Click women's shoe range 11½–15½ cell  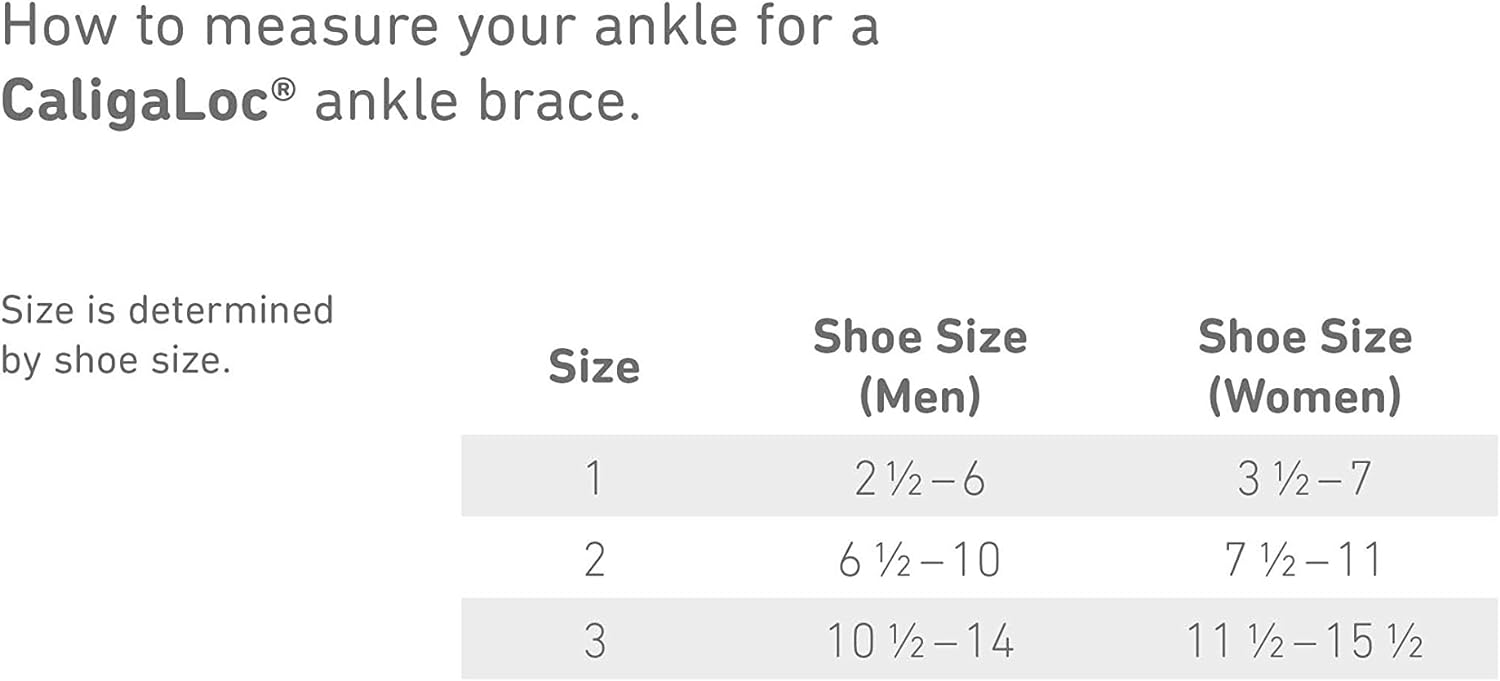pos(1304,640)
